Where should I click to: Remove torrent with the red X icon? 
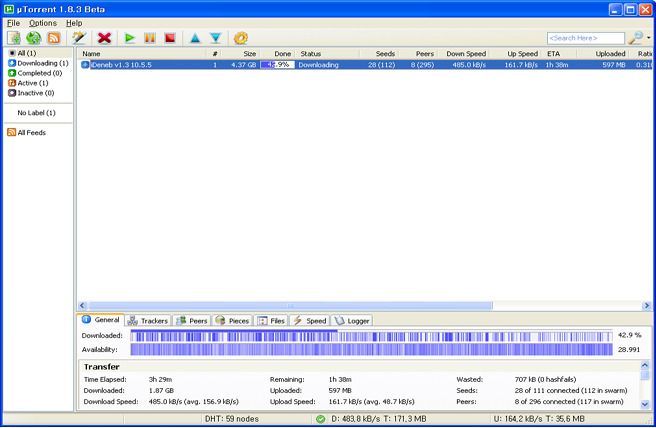coord(104,38)
